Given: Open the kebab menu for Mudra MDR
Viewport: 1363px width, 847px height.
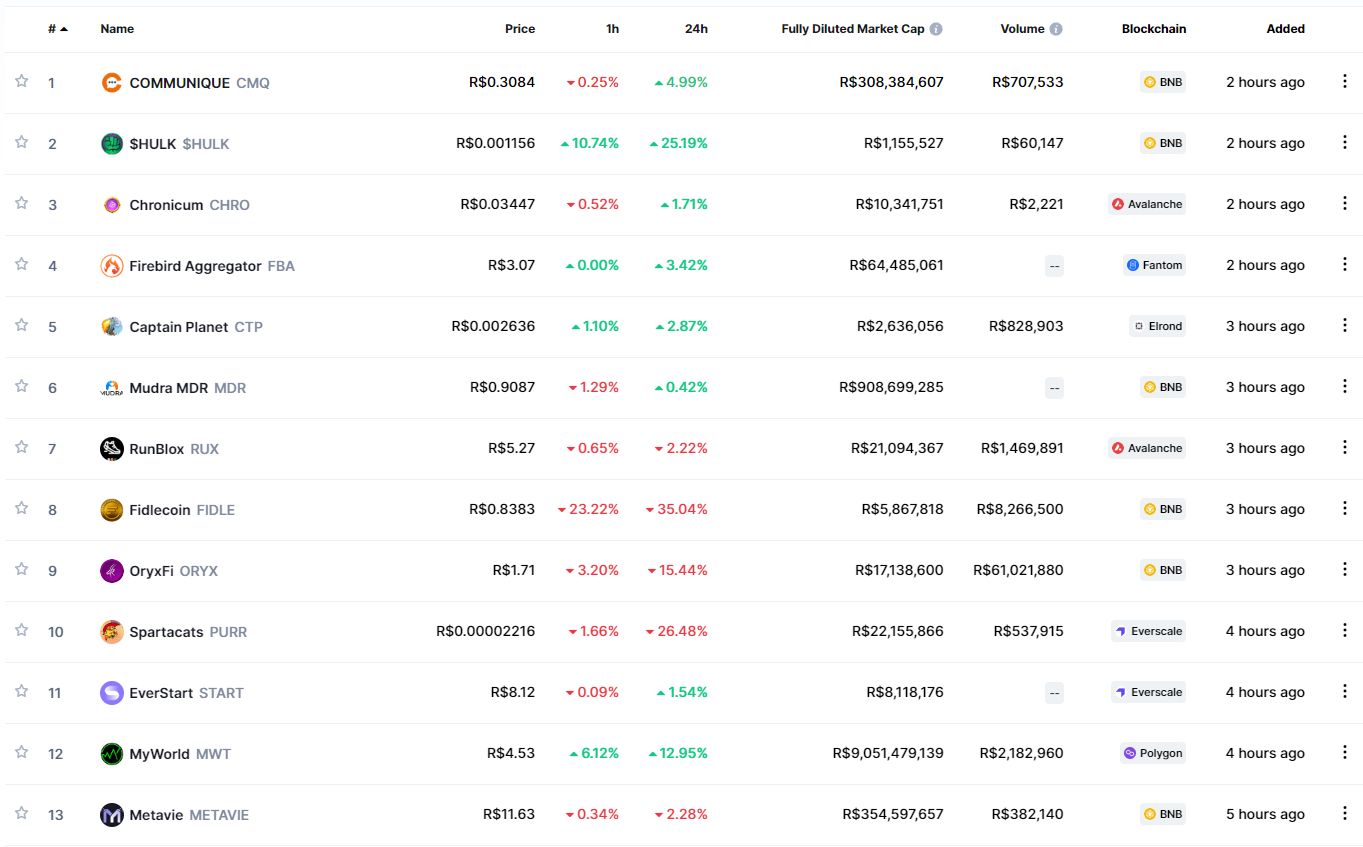Looking at the screenshot, I should pos(1344,387).
